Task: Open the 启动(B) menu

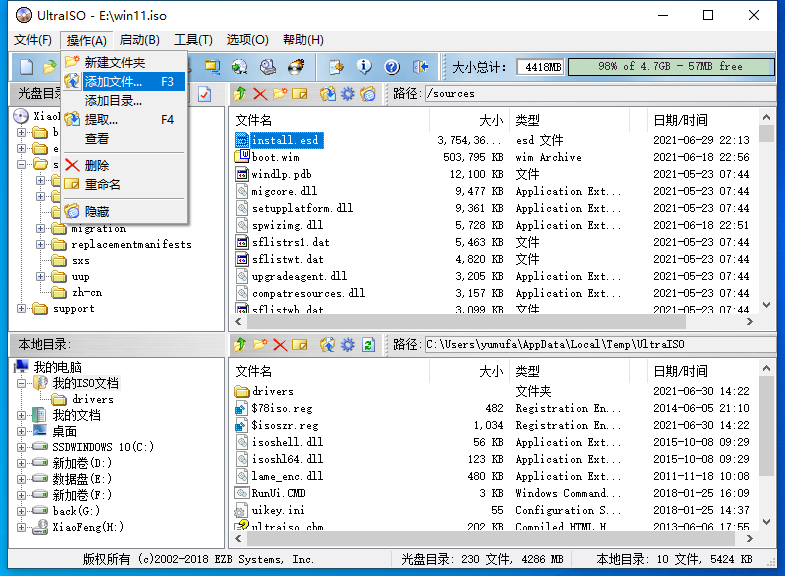Action: [x=140, y=40]
